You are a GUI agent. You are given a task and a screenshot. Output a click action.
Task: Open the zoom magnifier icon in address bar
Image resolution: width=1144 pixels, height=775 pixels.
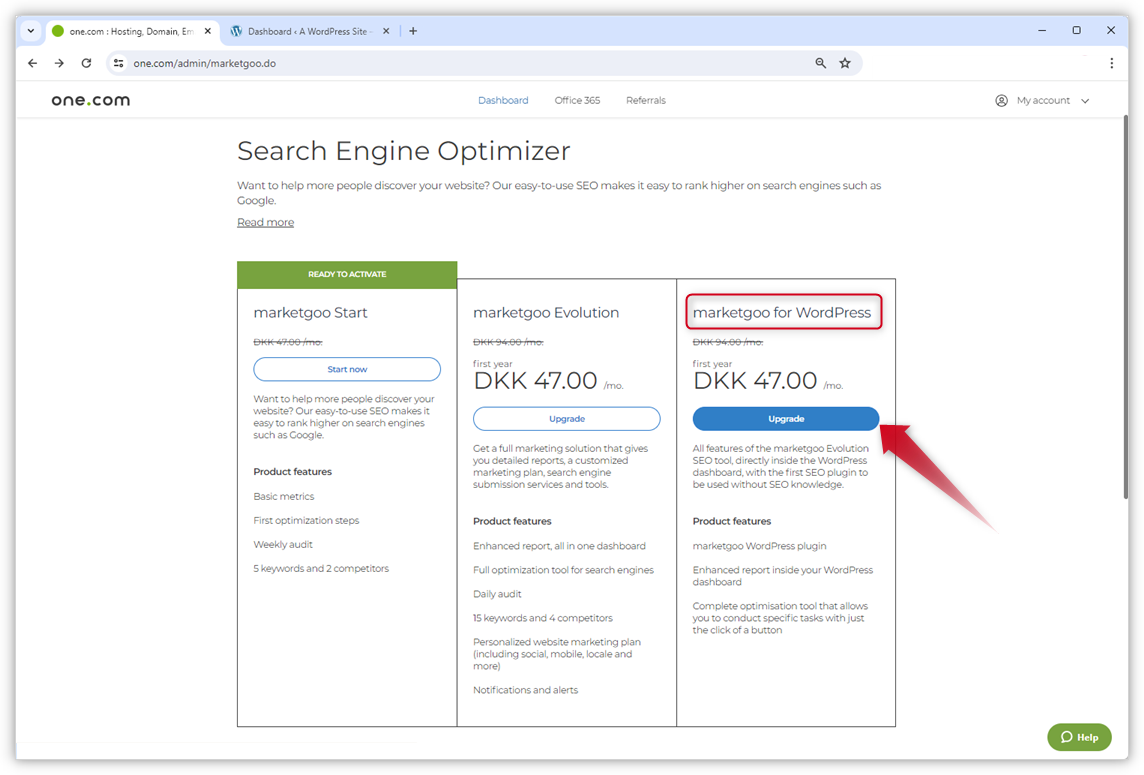[x=820, y=63]
